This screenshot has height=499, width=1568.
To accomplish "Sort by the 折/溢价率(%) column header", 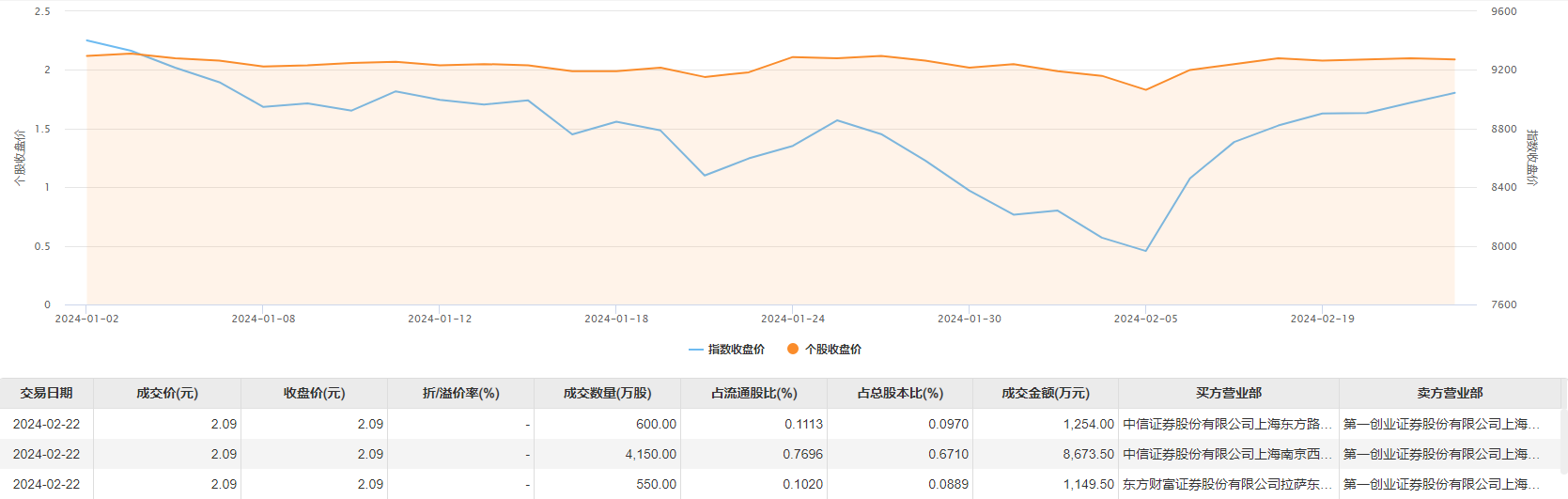I will pyautogui.click(x=460, y=393).
